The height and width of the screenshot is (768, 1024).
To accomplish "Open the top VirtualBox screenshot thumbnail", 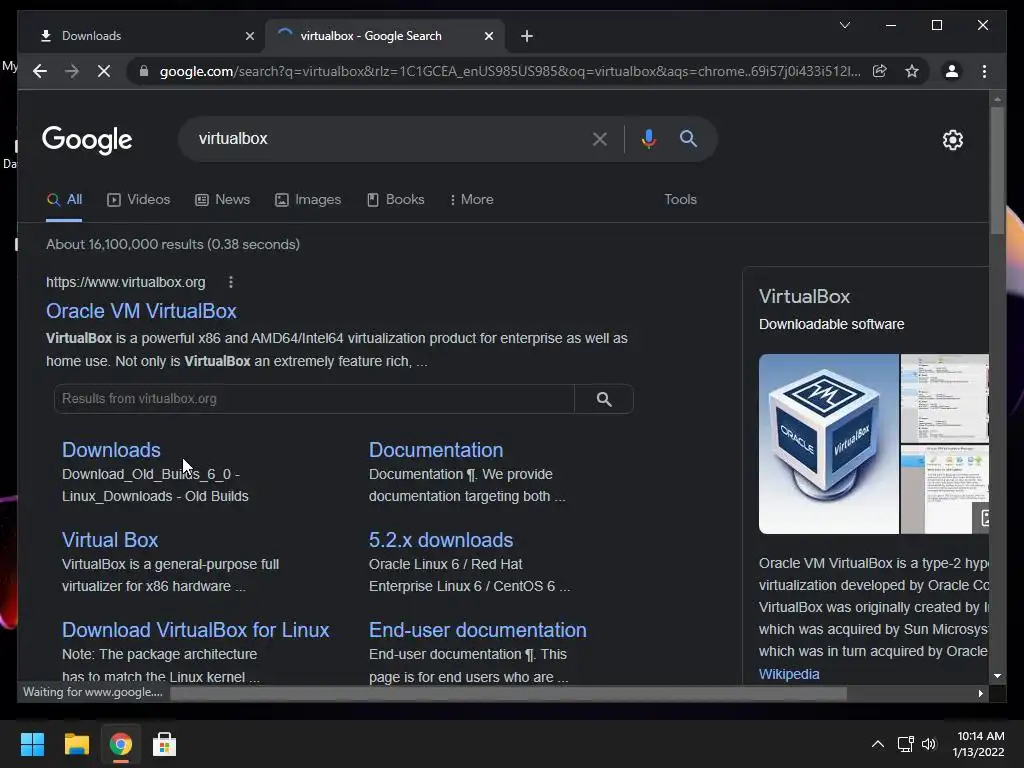I will (944, 398).
